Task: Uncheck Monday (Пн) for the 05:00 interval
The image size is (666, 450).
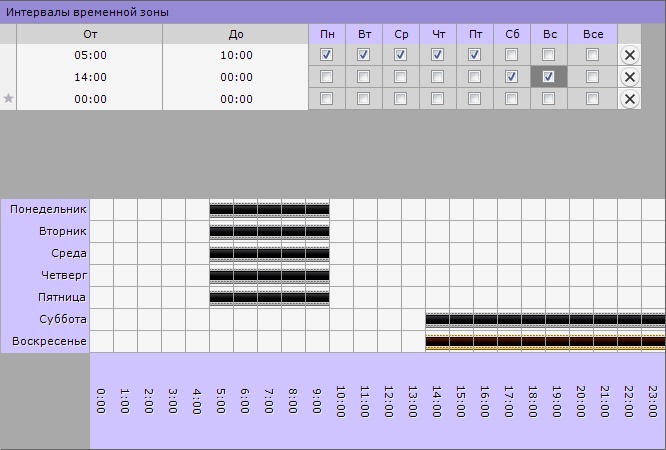Action: [x=326, y=55]
